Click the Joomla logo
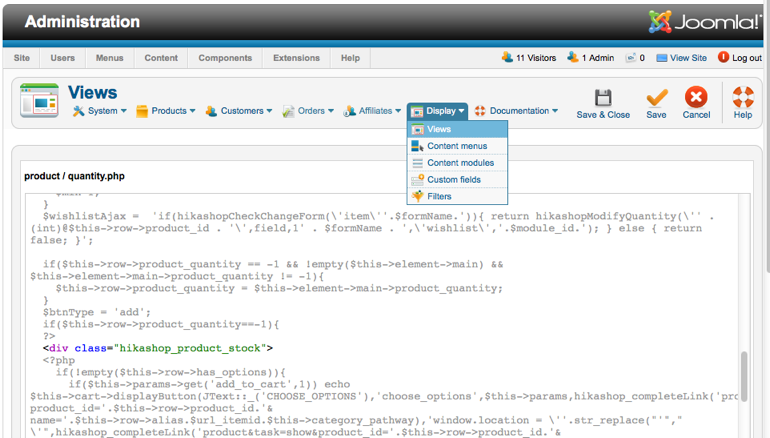The image size is (770, 438). pyautogui.click(x=704, y=22)
